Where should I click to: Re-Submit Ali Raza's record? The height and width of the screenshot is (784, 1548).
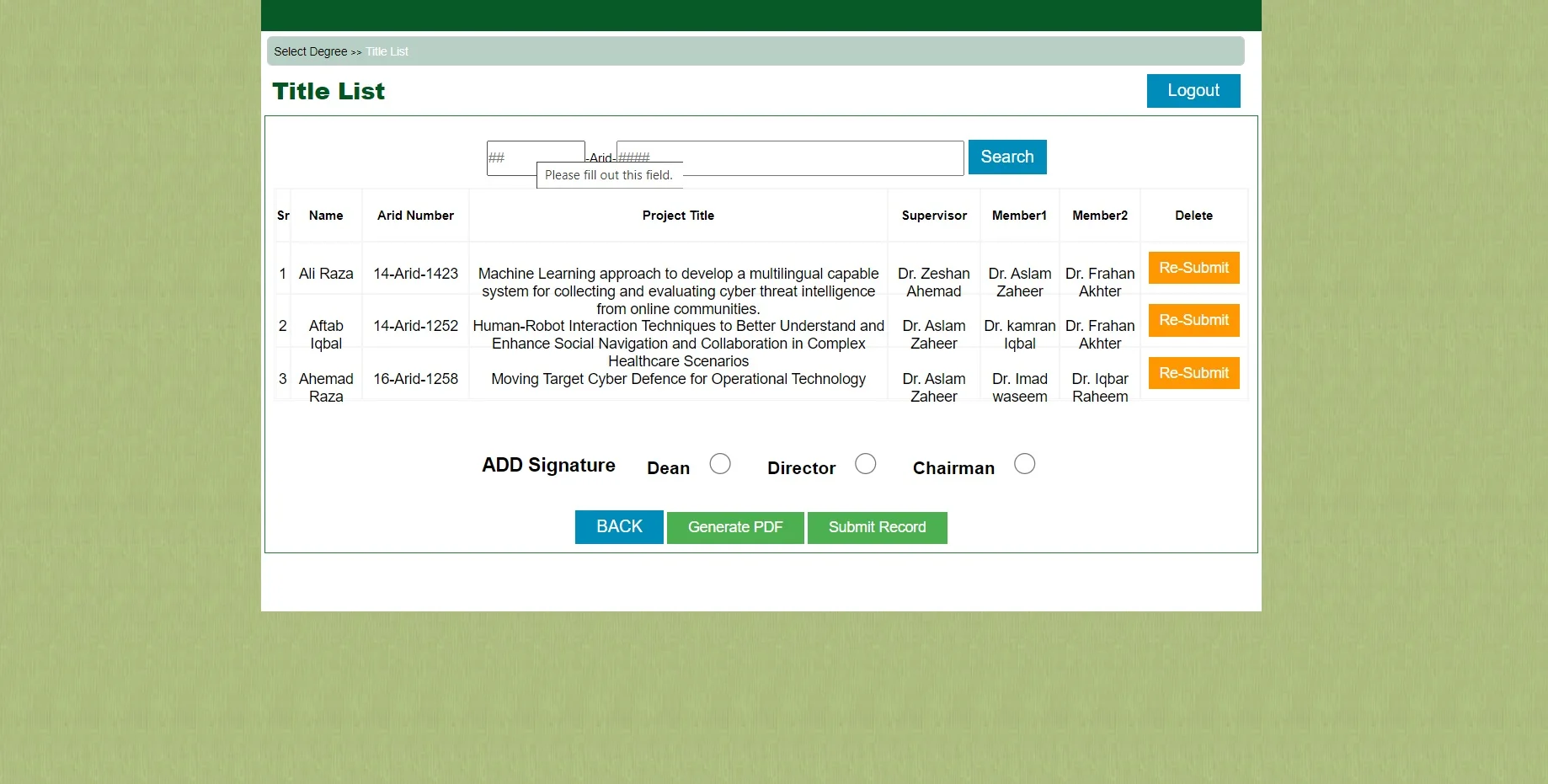(1193, 268)
